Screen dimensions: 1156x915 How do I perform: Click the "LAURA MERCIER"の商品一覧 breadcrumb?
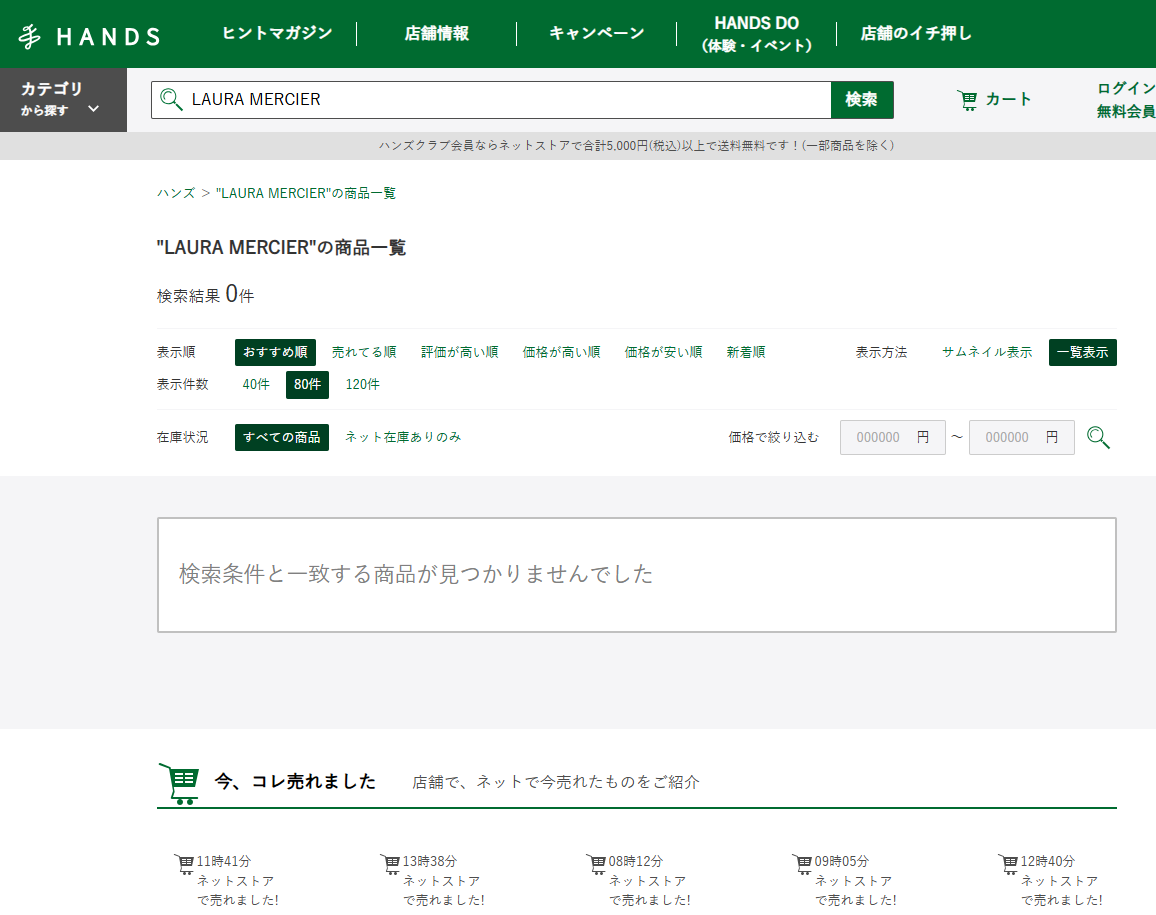[305, 193]
